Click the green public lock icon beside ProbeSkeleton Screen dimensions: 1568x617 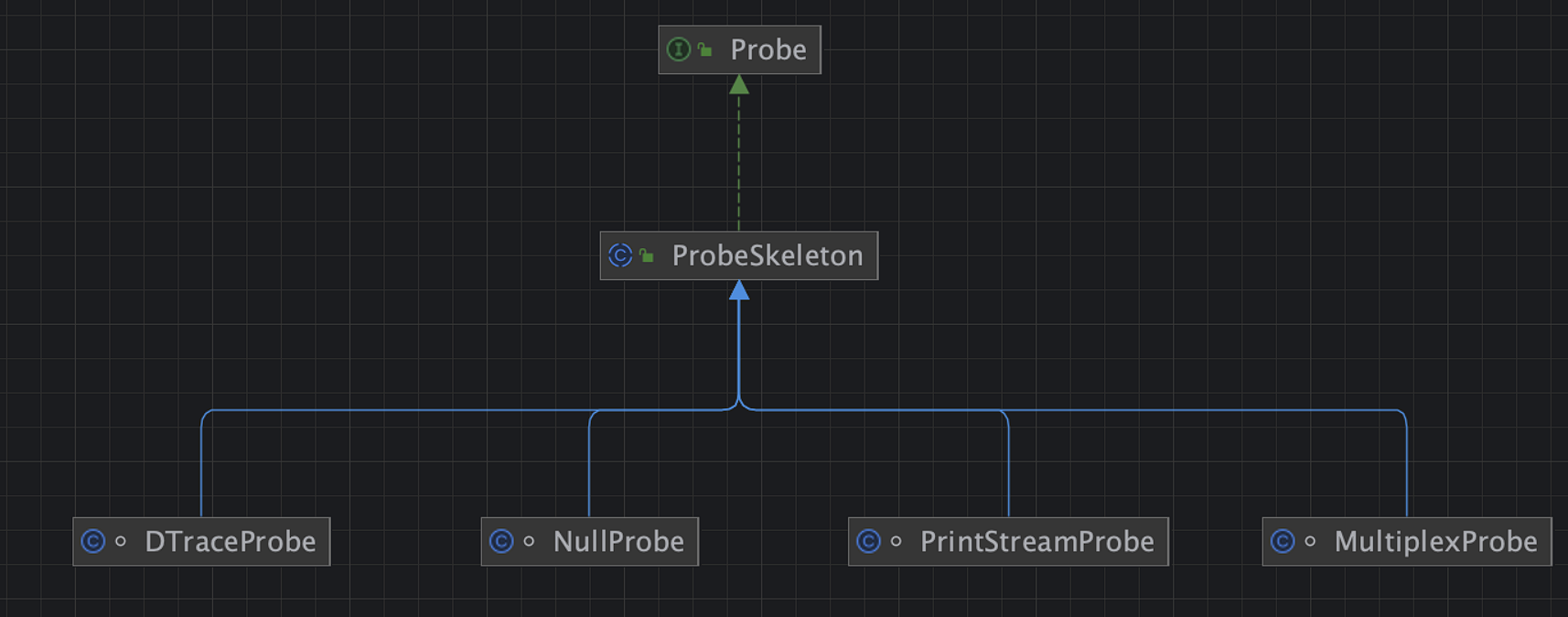[x=647, y=256]
